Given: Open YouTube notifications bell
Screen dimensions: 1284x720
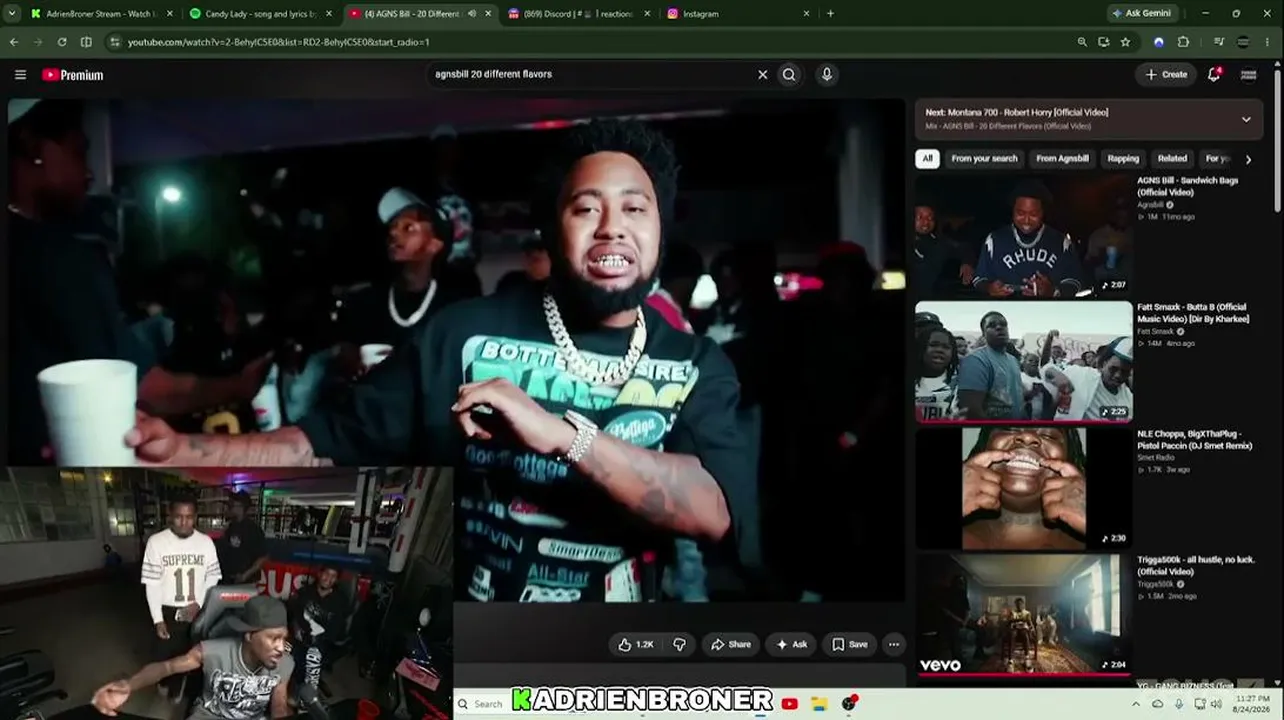Looking at the screenshot, I should click(1214, 74).
